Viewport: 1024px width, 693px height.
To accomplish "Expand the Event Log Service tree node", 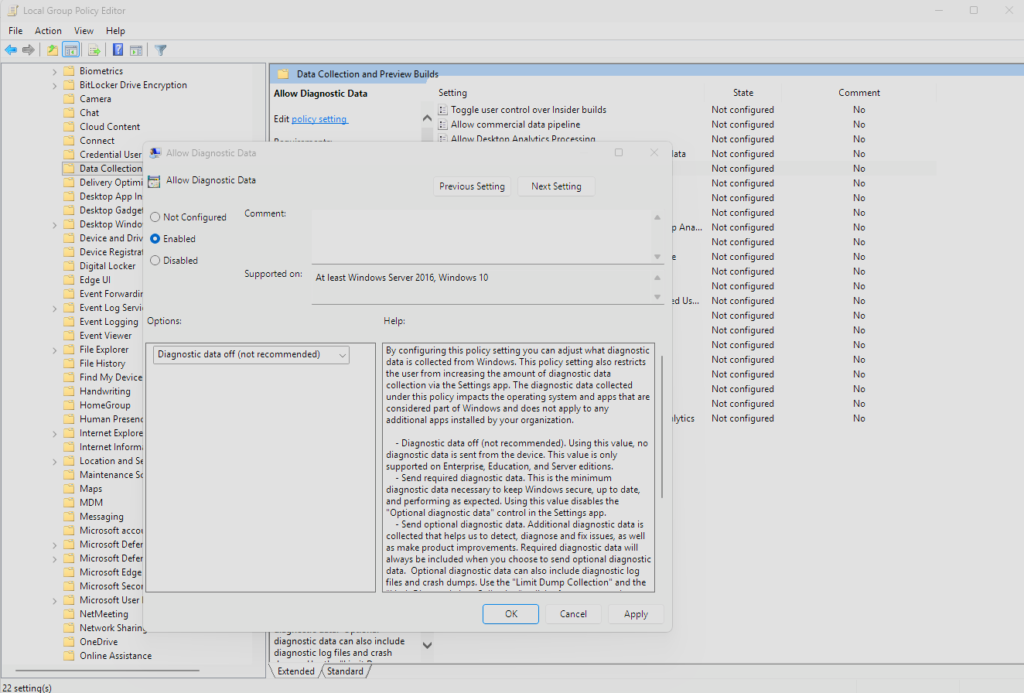I will coord(55,308).
